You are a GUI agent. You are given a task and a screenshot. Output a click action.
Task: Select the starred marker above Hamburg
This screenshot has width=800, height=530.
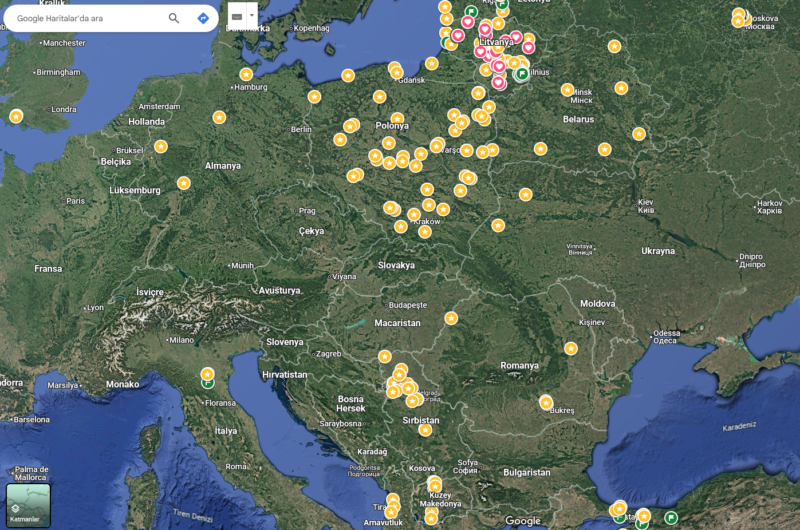tap(246, 74)
